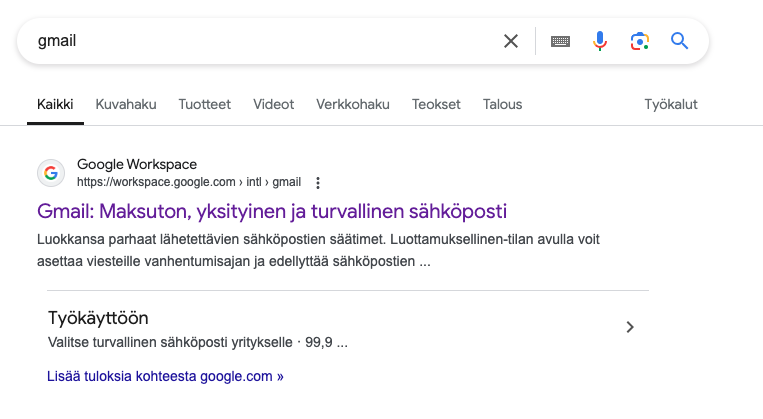This screenshot has height=419, width=763.
Task: Select the Talous tab
Action: click(x=502, y=104)
